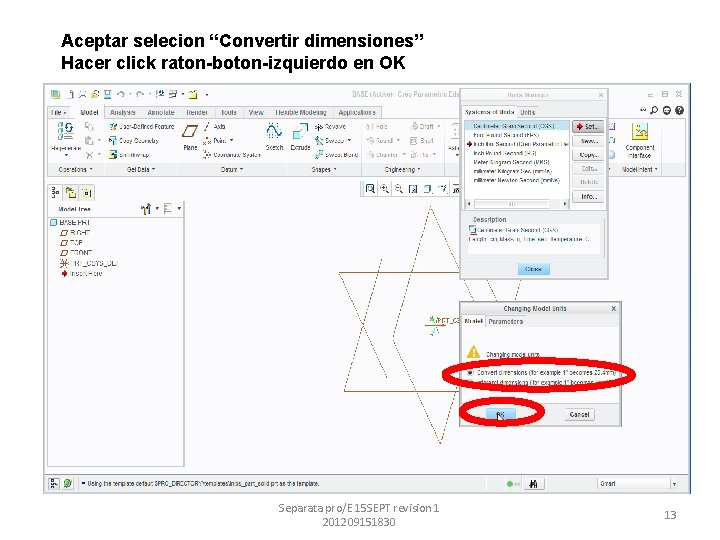Expand the Shapes group dropdown

point(324,169)
